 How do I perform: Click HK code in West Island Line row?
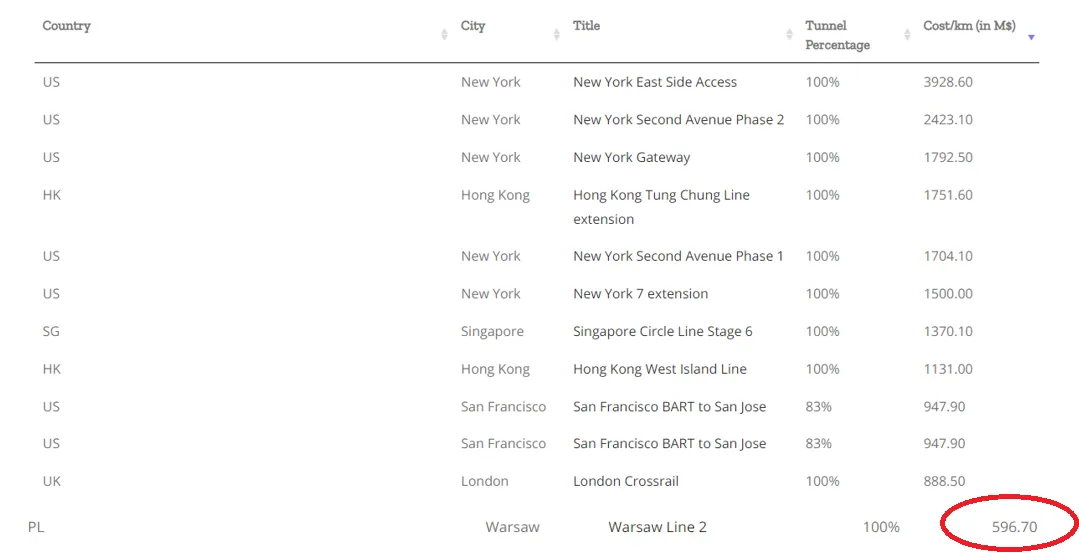52,370
